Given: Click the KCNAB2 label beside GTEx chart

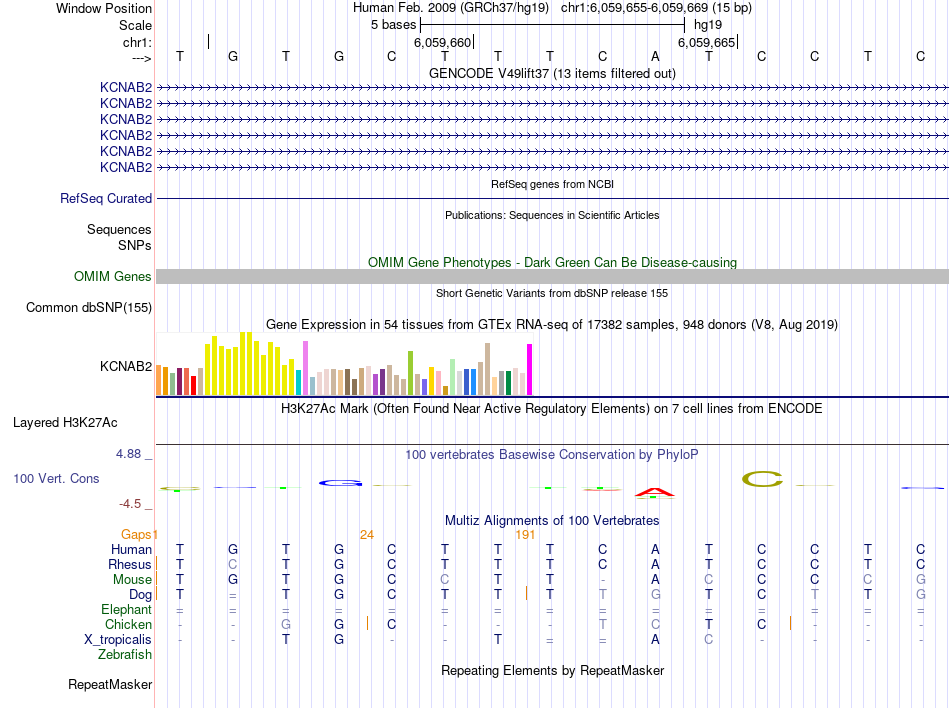Looking at the screenshot, I should point(126,366).
